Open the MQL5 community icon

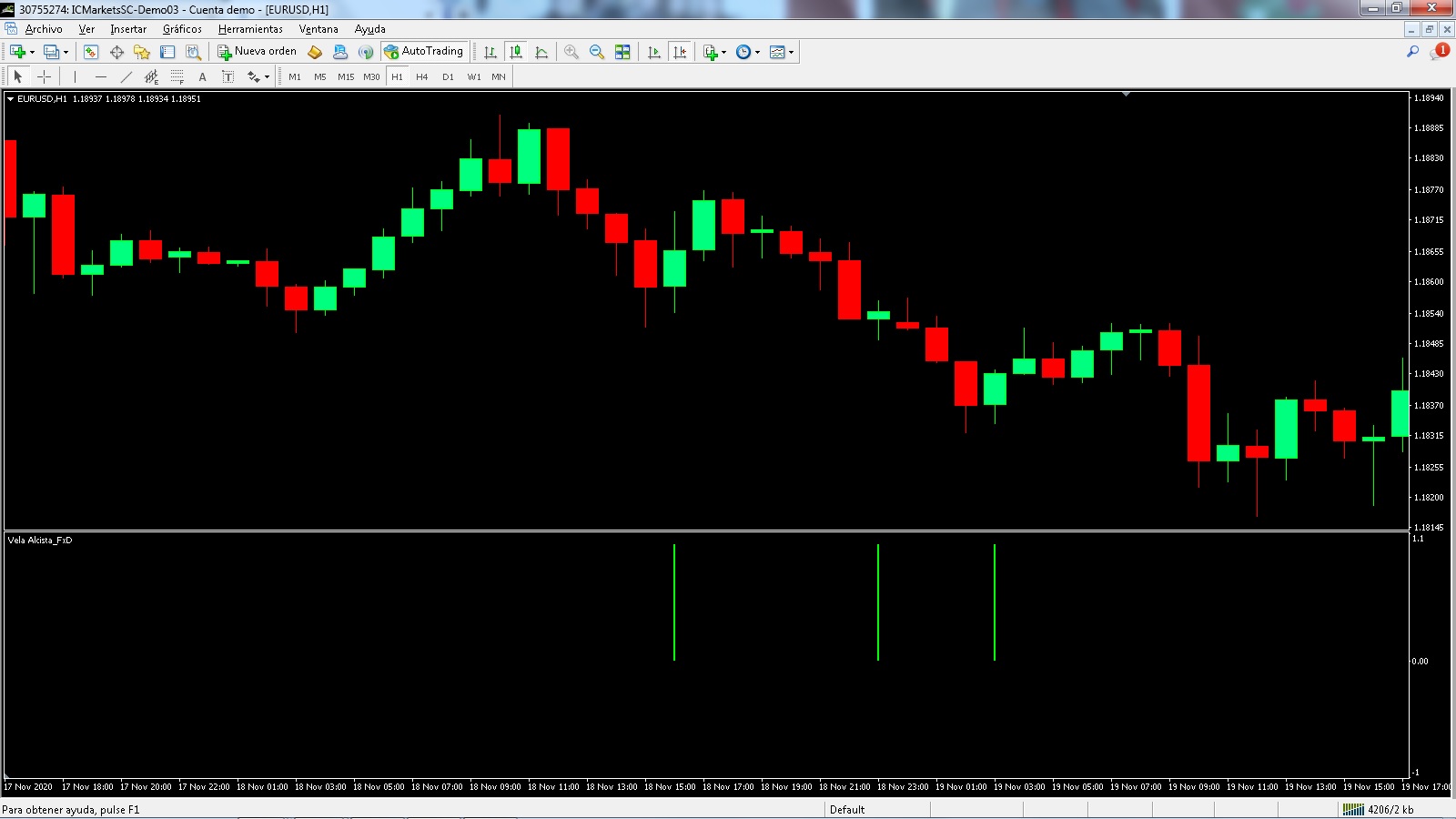point(340,52)
